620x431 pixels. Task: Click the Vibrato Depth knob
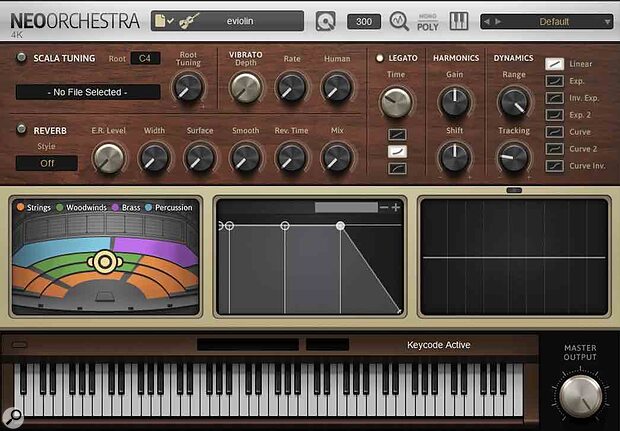246,87
